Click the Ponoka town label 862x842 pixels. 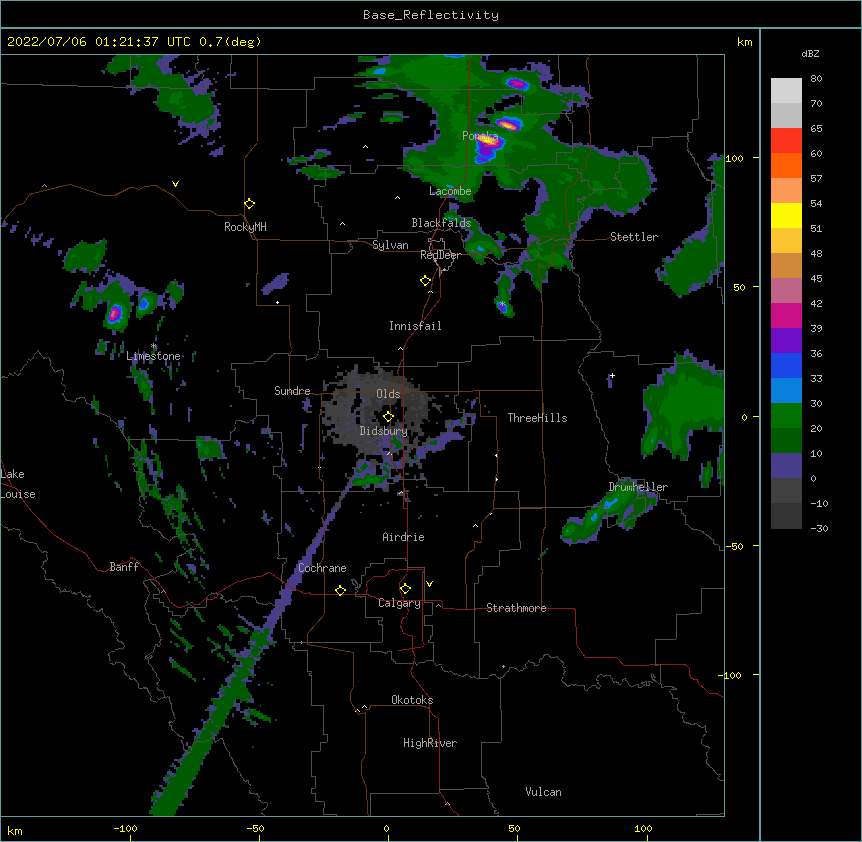[x=480, y=136]
